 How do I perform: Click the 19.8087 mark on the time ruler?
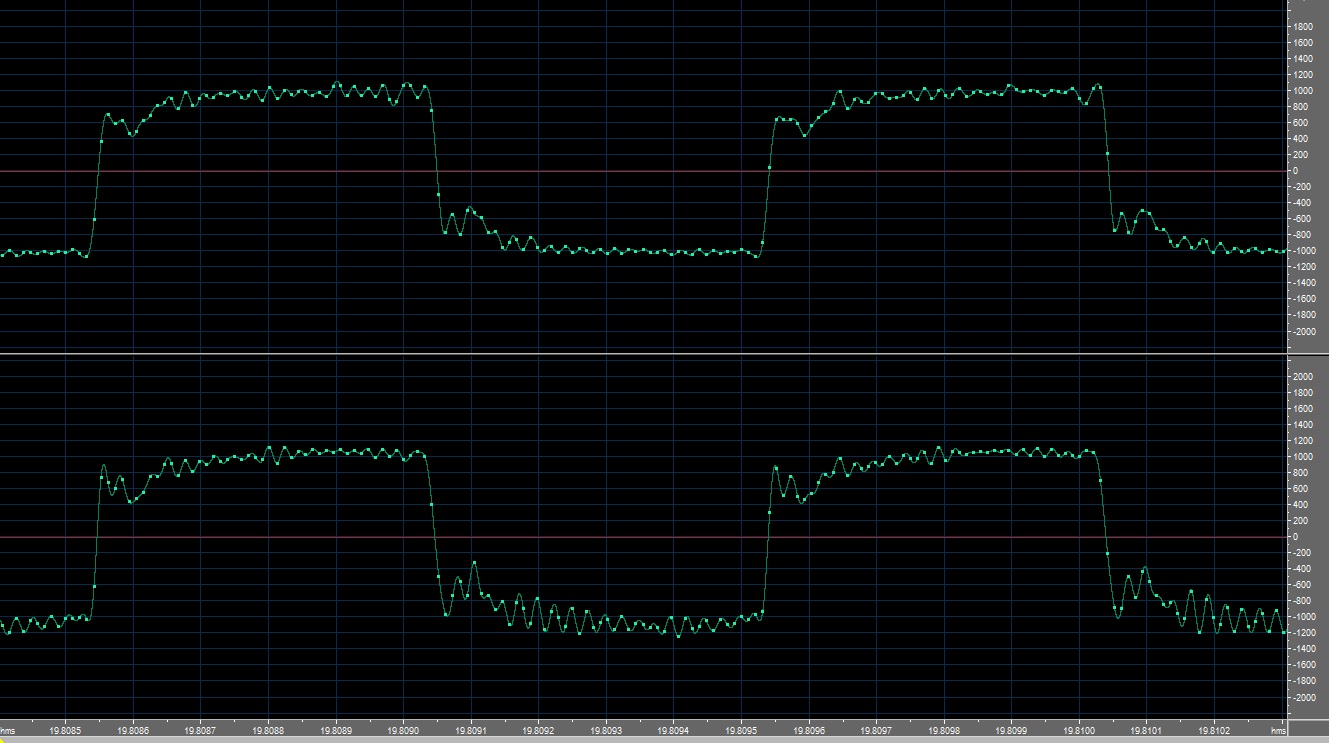point(200,731)
